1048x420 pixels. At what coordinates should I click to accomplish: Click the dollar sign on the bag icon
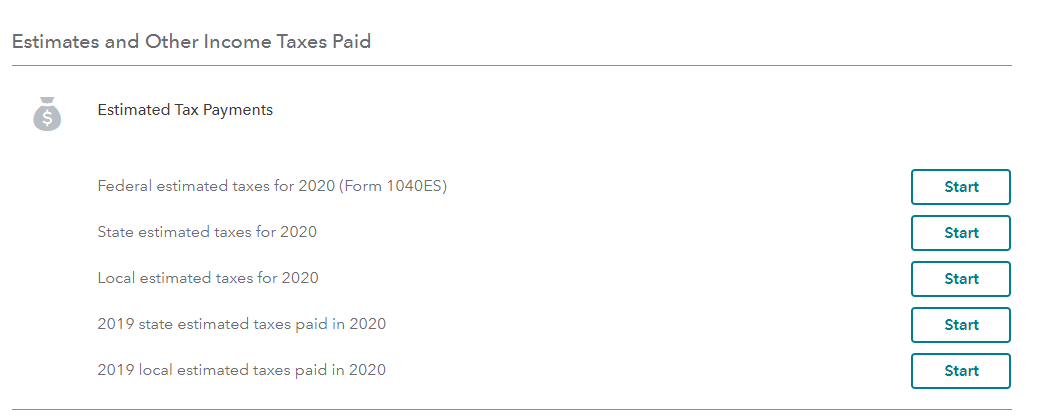tap(47, 119)
